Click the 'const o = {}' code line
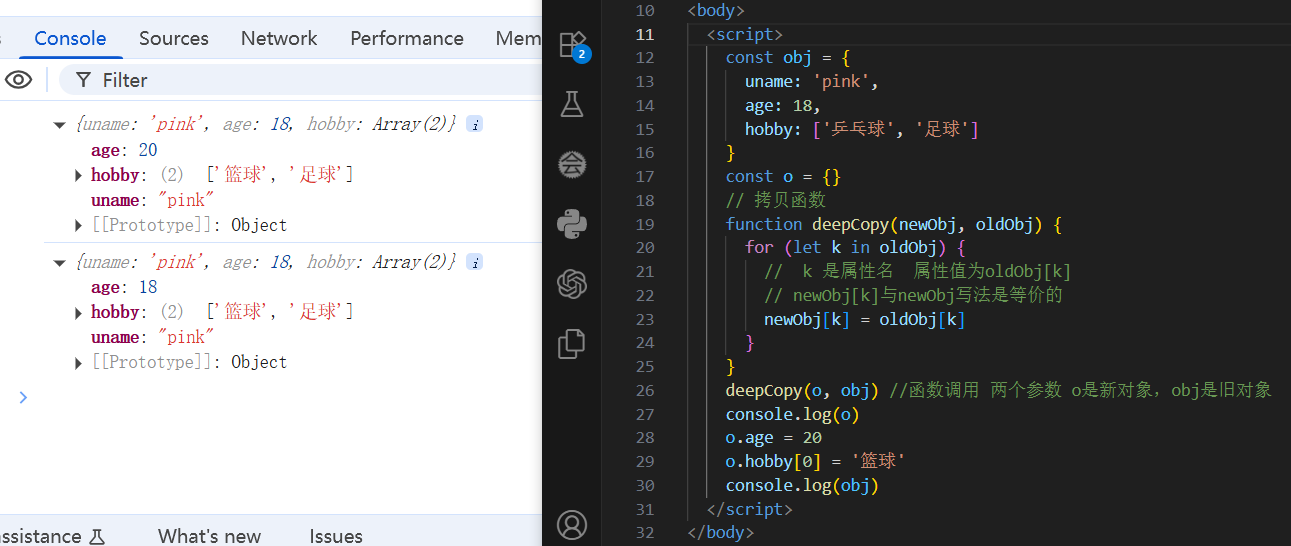 (783, 176)
